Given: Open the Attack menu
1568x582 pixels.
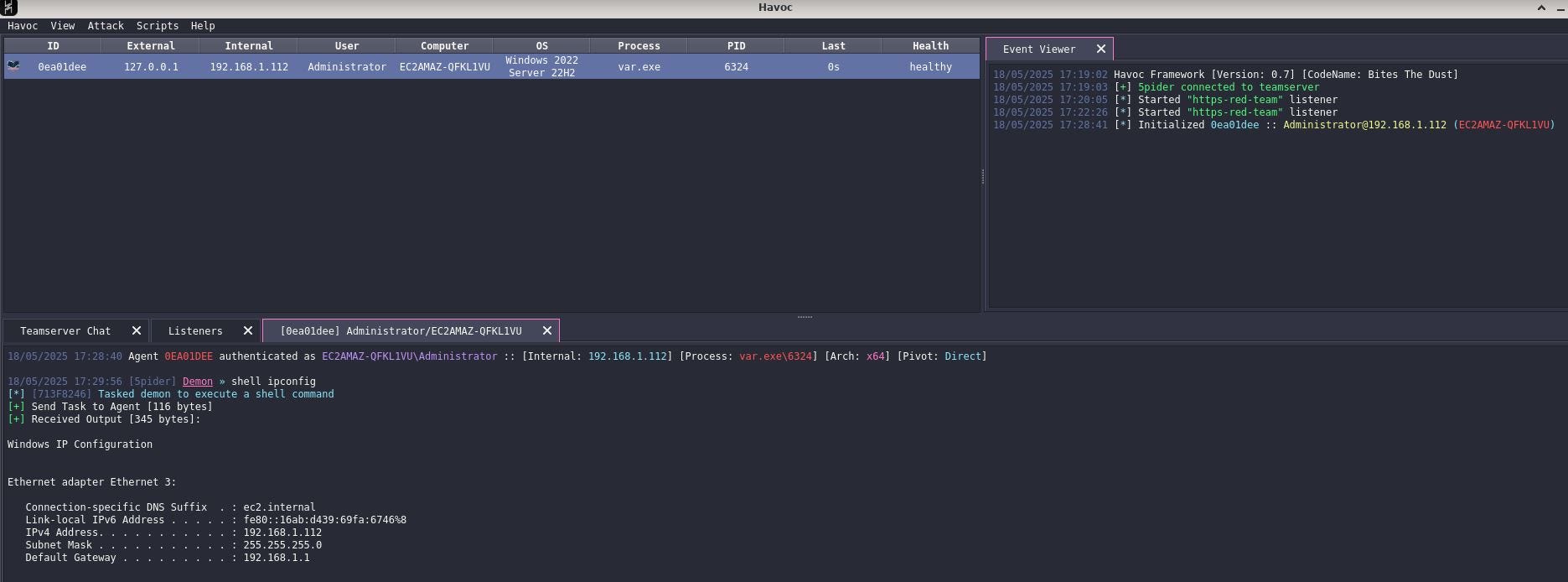Looking at the screenshot, I should coord(106,26).
